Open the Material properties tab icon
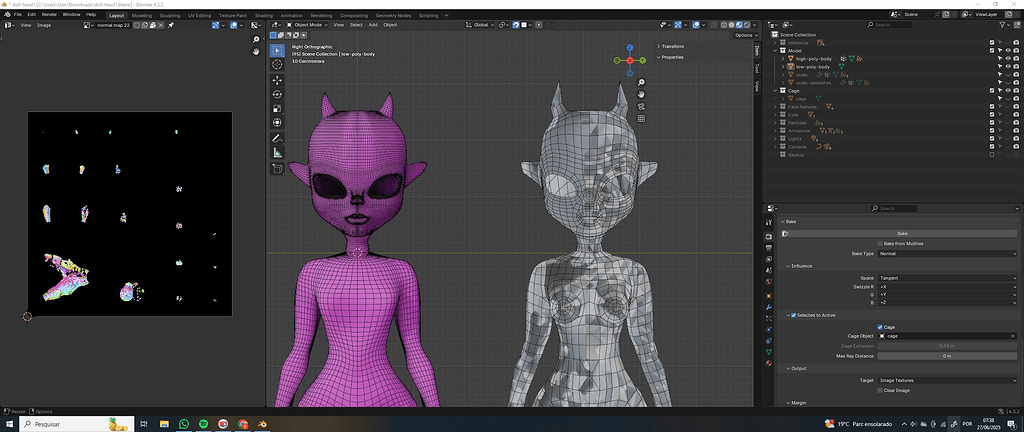 pyautogui.click(x=768, y=363)
